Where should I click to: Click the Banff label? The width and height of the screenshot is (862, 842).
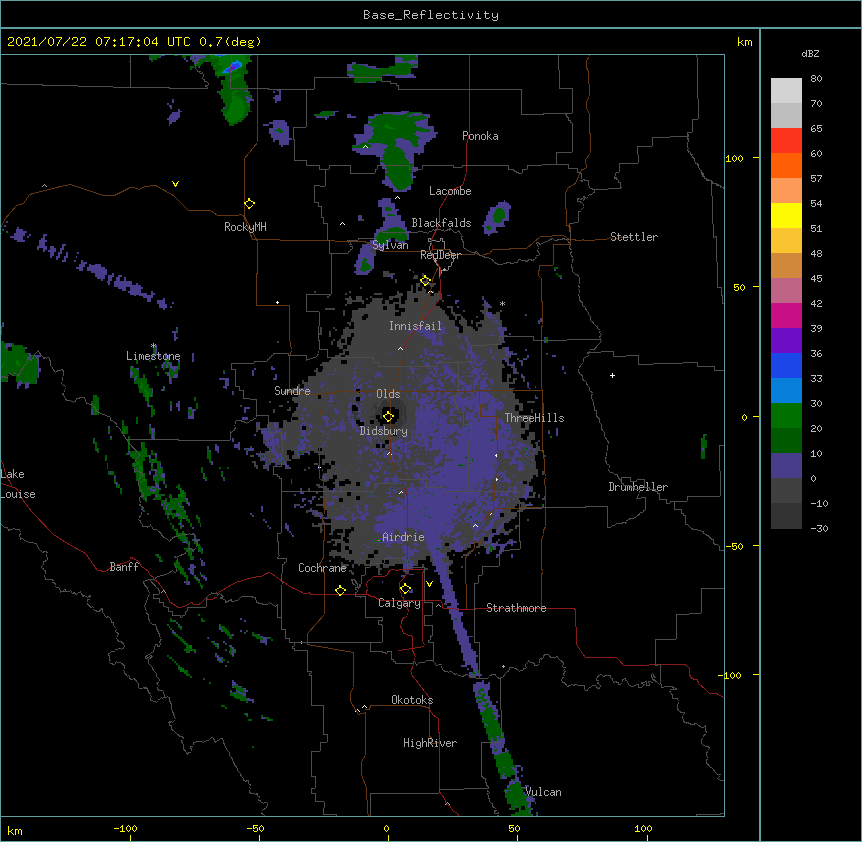click(124, 567)
